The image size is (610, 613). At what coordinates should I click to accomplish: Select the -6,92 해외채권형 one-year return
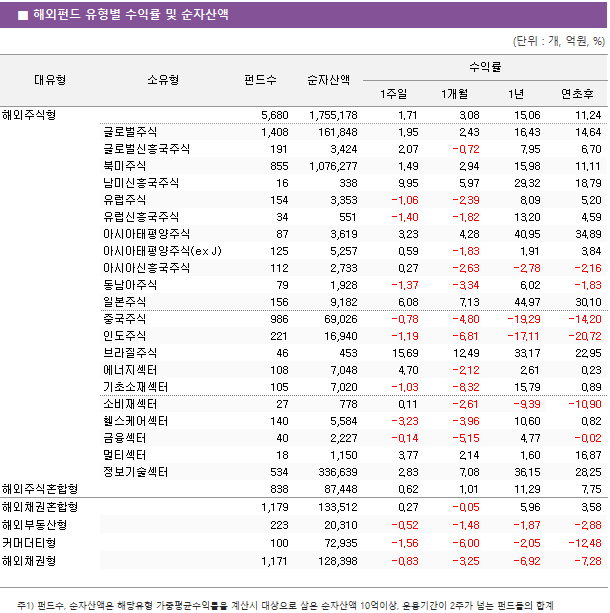(x=527, y=561)
